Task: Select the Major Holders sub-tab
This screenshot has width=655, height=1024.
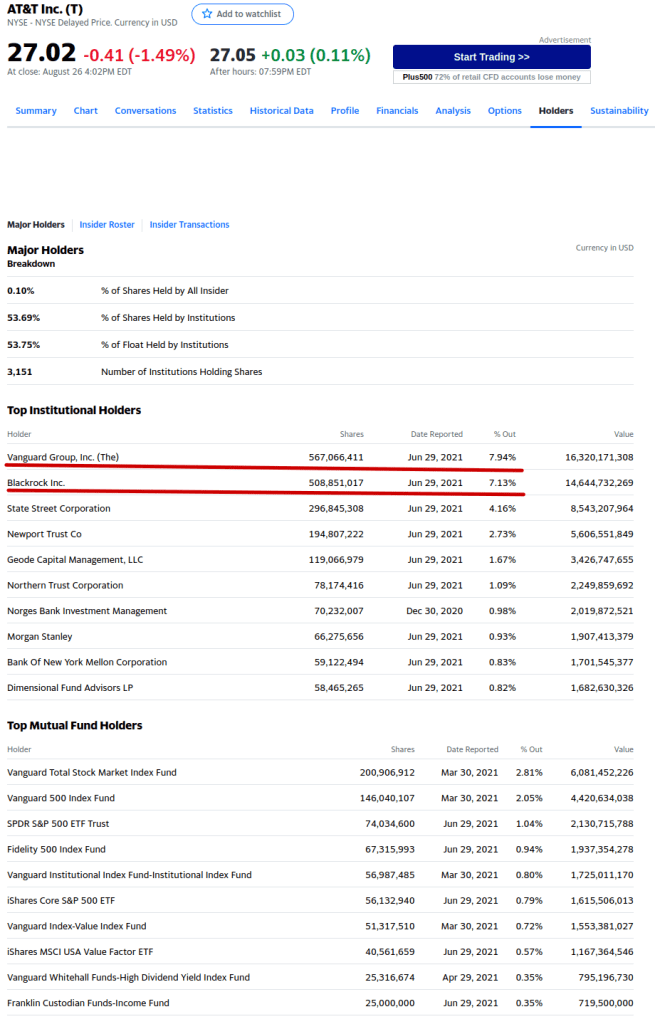Action: [x=36, y=225]
